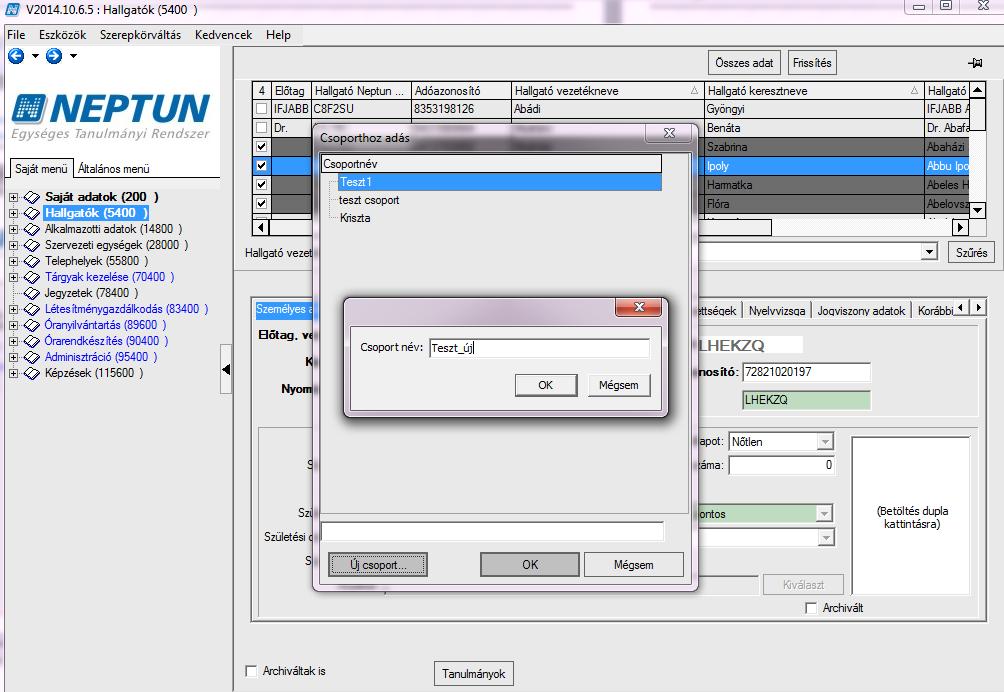Toggle the checkbox in the IFJABB row

pyautogui.click(x=261, y=109)
